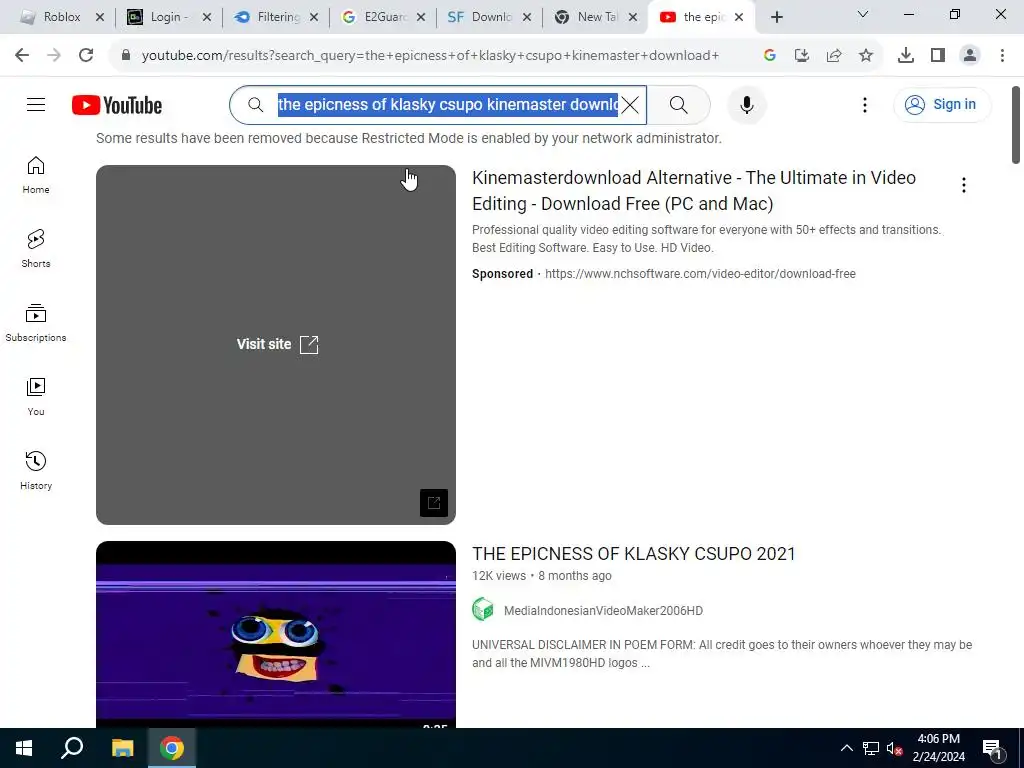Click the Google icon in address bar
The width and height of the screenshot is (1024, 768).
pyautogui.click(x=769, y=56)
